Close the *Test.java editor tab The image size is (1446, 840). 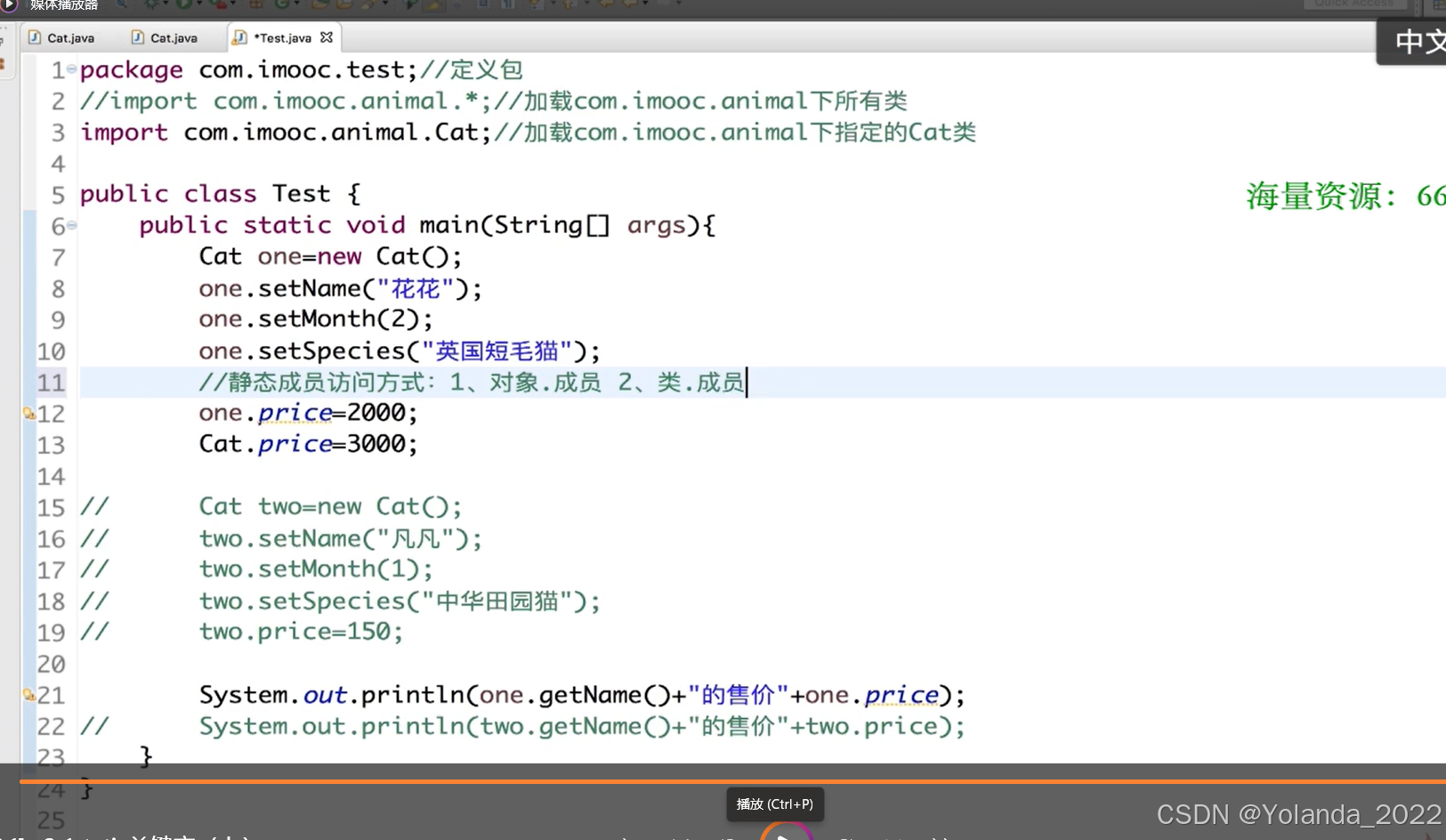click(327, 37)
